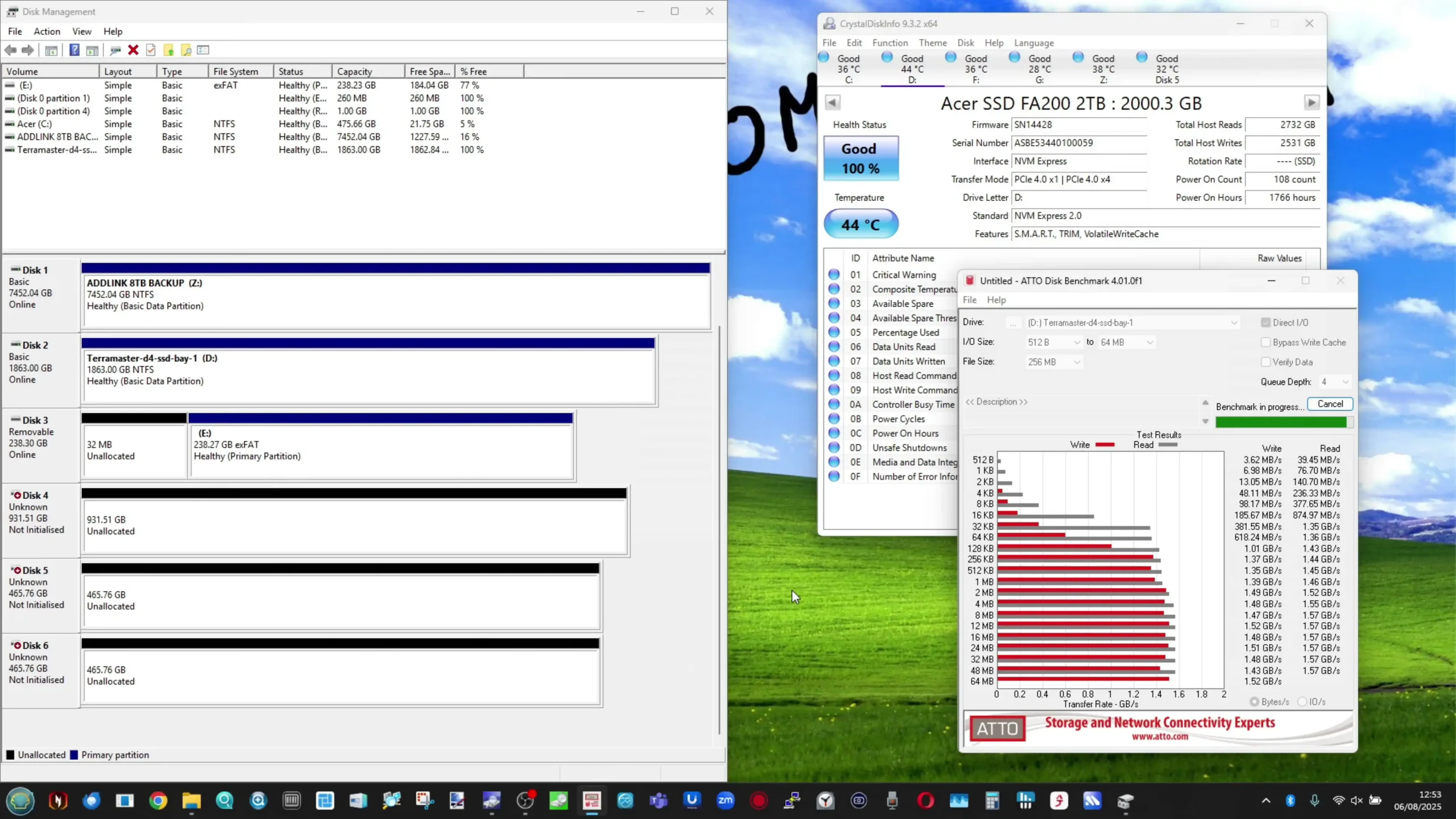Image resolution: width=1456 pixels, height=819 pixels.
Task: Click the back arrow in Disk Management toolbar
Action: coord(10,50)
